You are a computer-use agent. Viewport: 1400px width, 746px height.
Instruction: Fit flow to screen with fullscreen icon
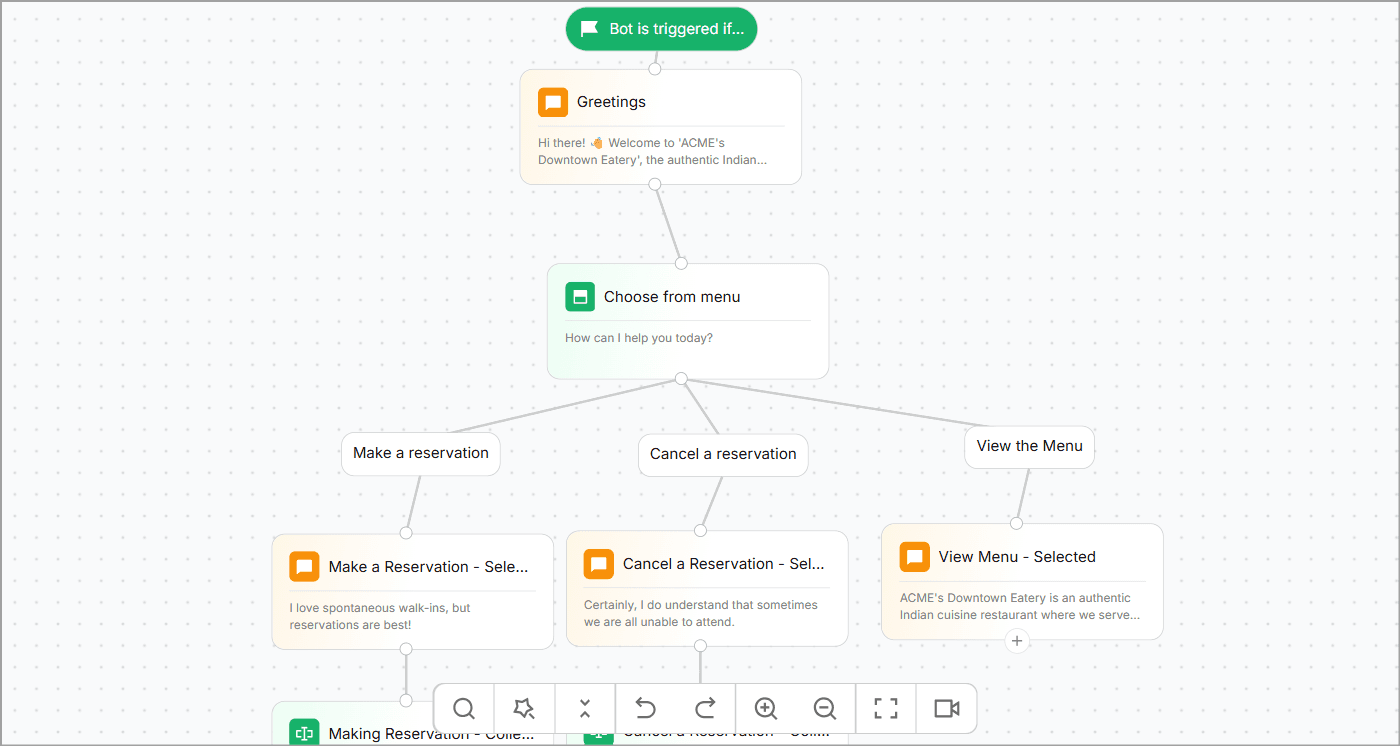pyautogui.click(x=886, y=709)
